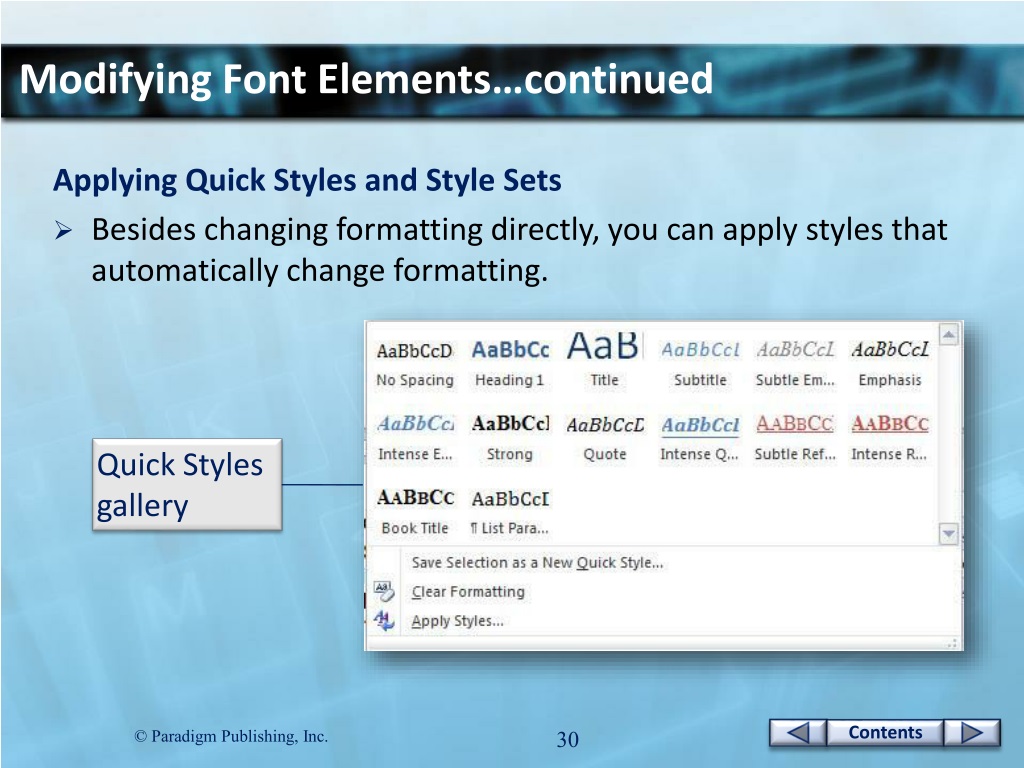1024x768 pixels.
Task: Select the Intense R... style
Action: [x=889, y=438]
